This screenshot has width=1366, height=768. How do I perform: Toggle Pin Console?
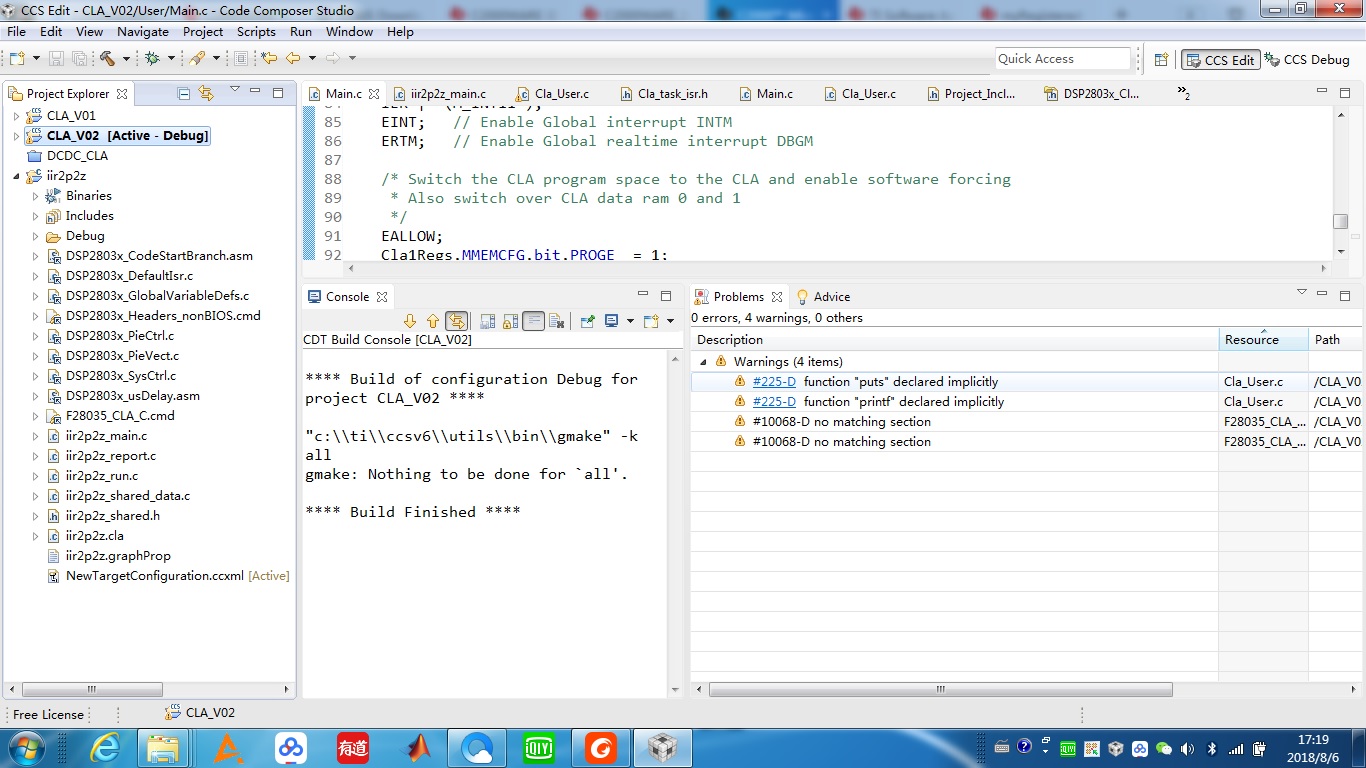tap(588, 321)
